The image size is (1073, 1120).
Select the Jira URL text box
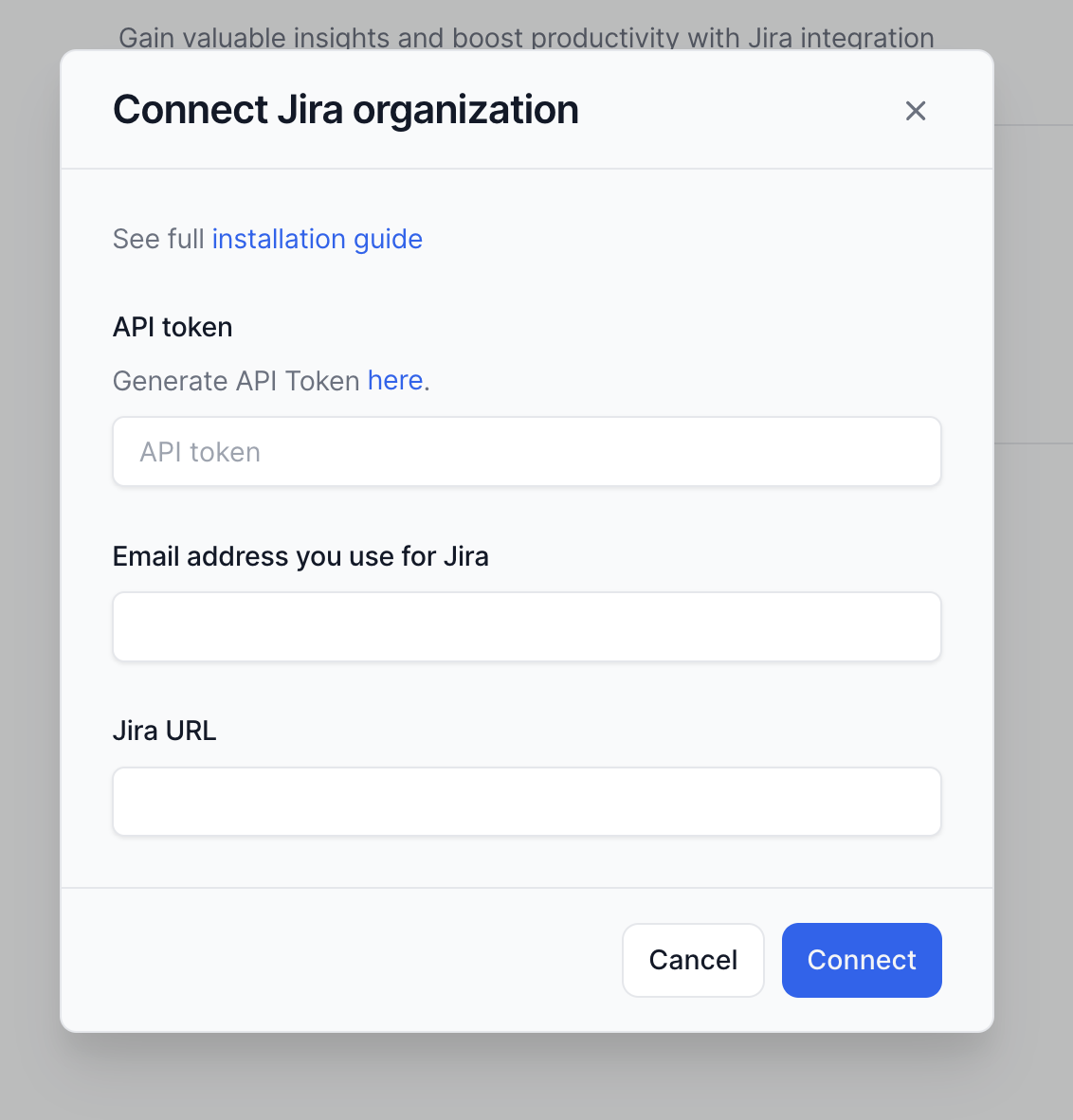526,802
